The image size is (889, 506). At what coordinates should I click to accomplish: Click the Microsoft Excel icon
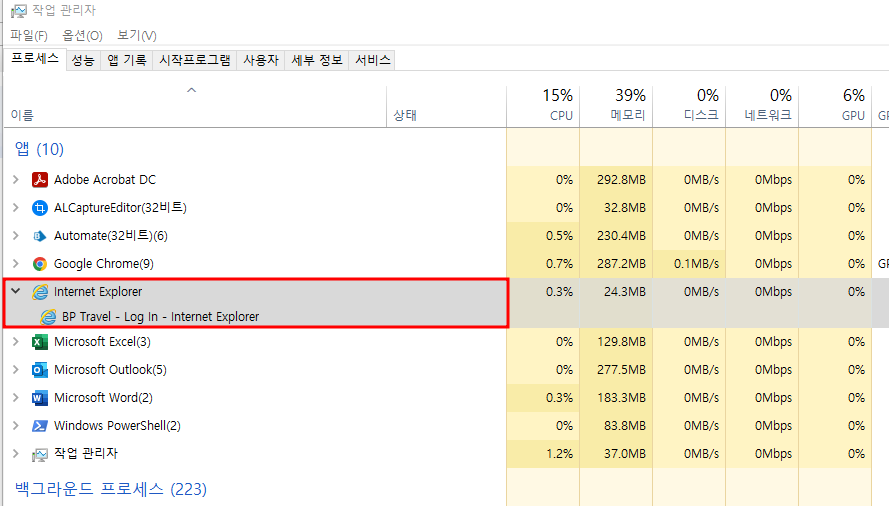(x=40, y=342)
